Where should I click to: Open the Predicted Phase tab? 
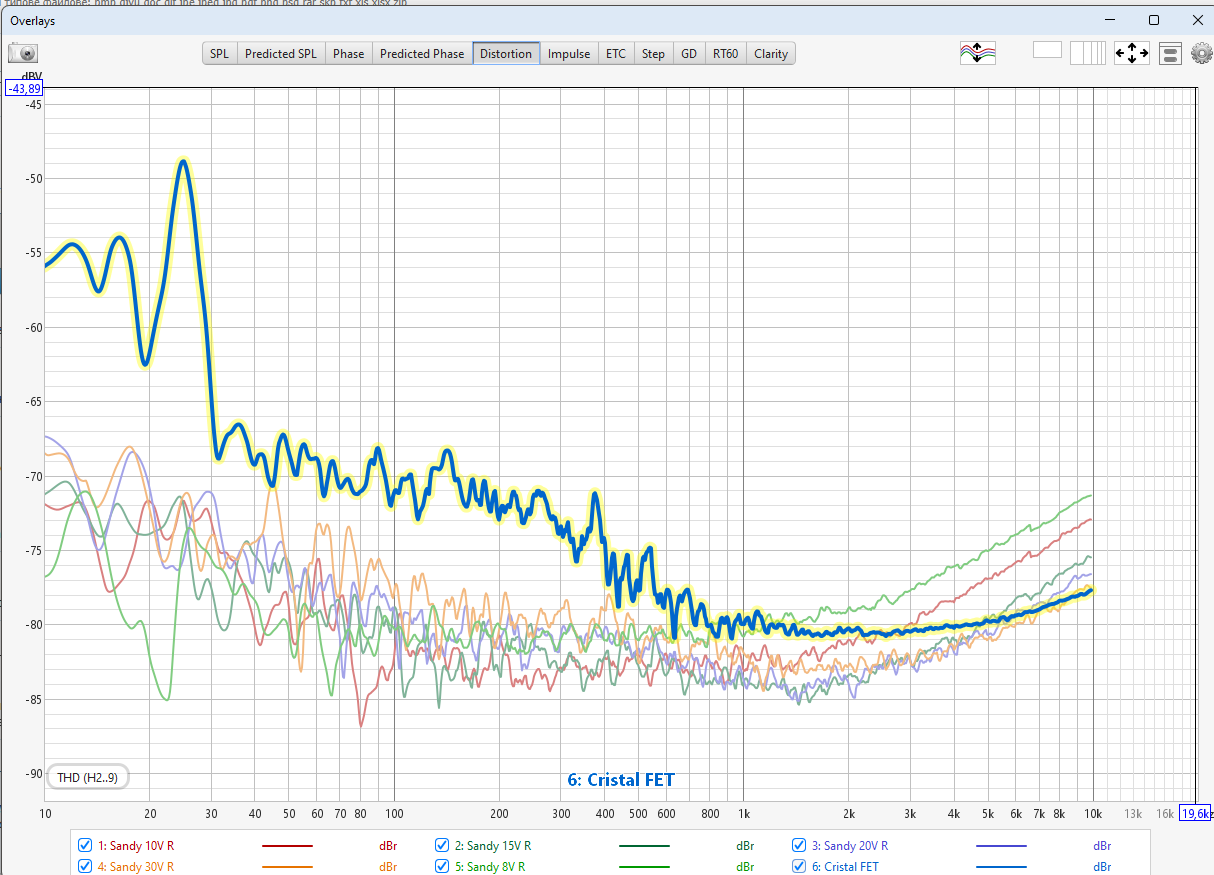pyautogui.click(x=422, y=54)
